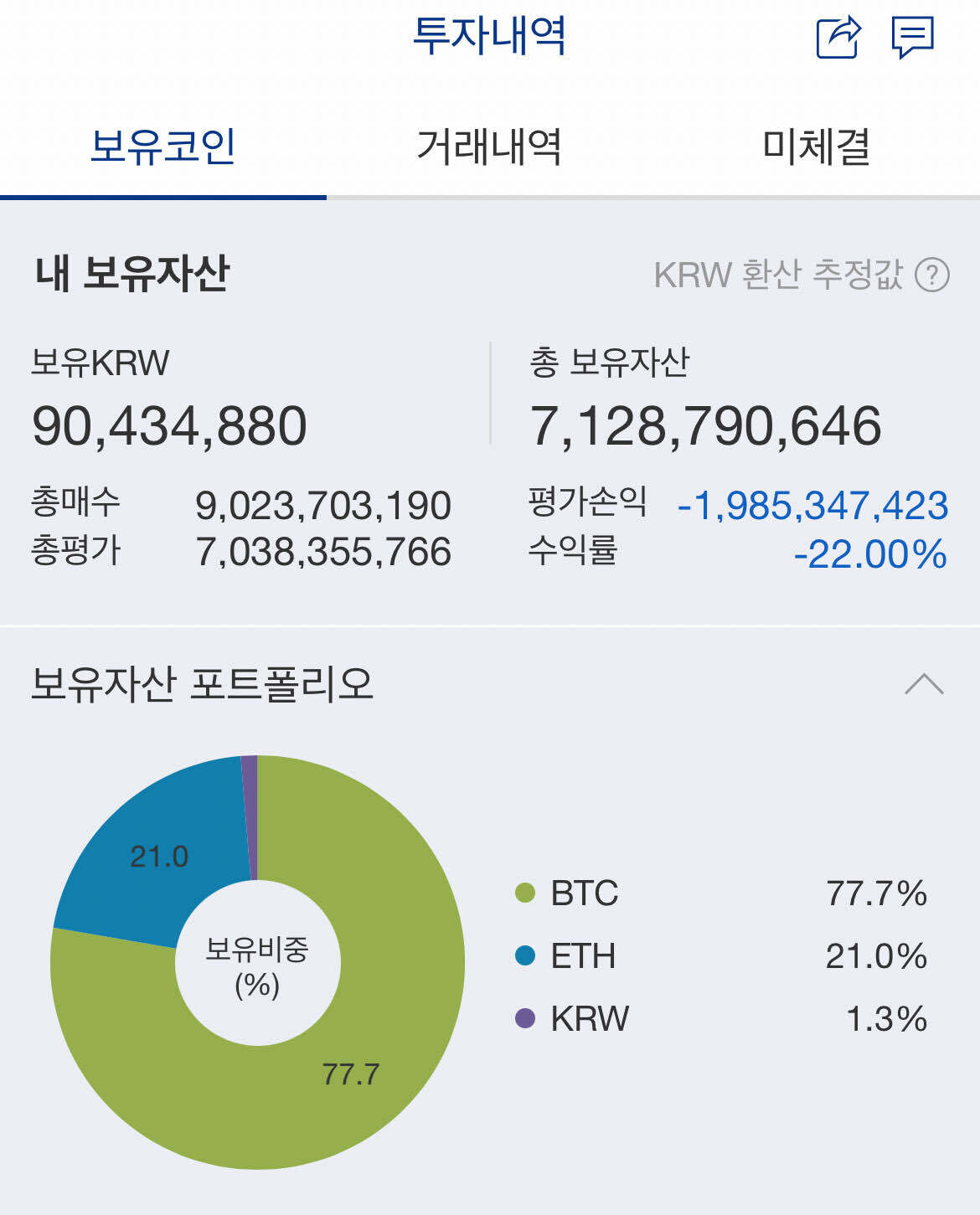Screen dimensions: 980x1215
Task: Click the 평가손익 figure -1,985,347,423
Action: tap(812, 507)
